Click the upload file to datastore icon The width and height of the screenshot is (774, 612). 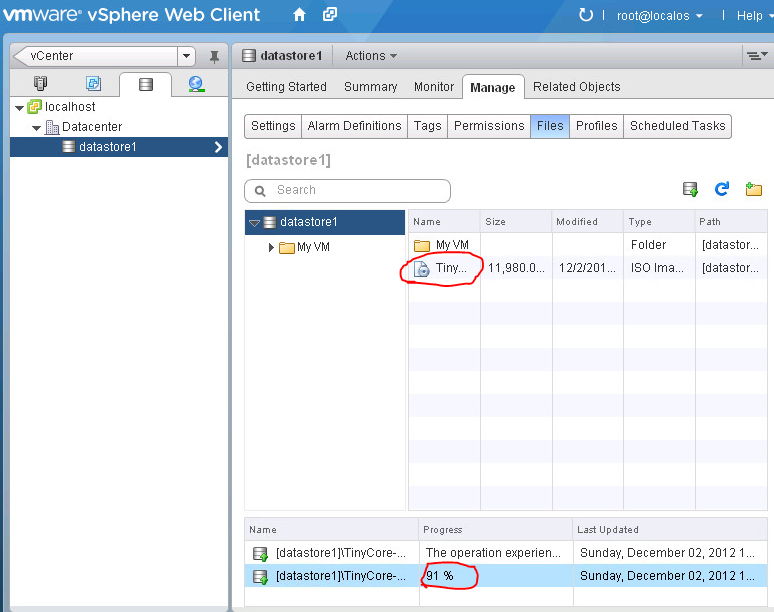pyautogui.click(x=690, y=189)
